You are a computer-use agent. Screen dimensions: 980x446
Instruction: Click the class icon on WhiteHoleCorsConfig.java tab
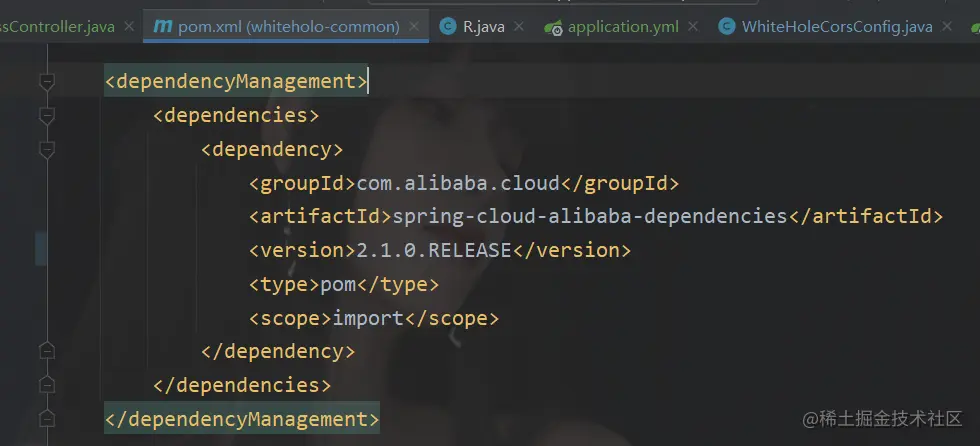tap(726, 27)
